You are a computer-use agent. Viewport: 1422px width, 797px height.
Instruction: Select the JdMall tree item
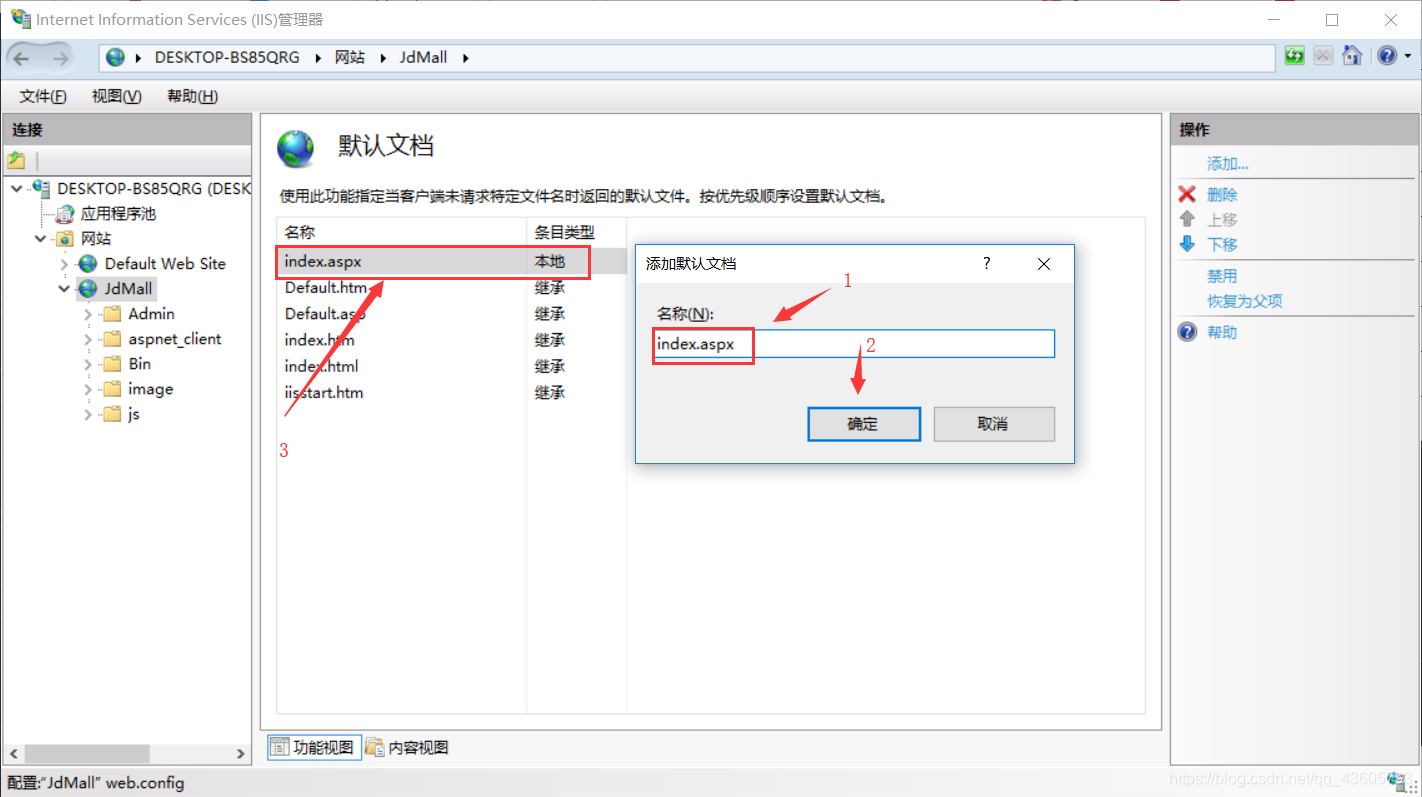pyautogui.click(x=128, y=289)
